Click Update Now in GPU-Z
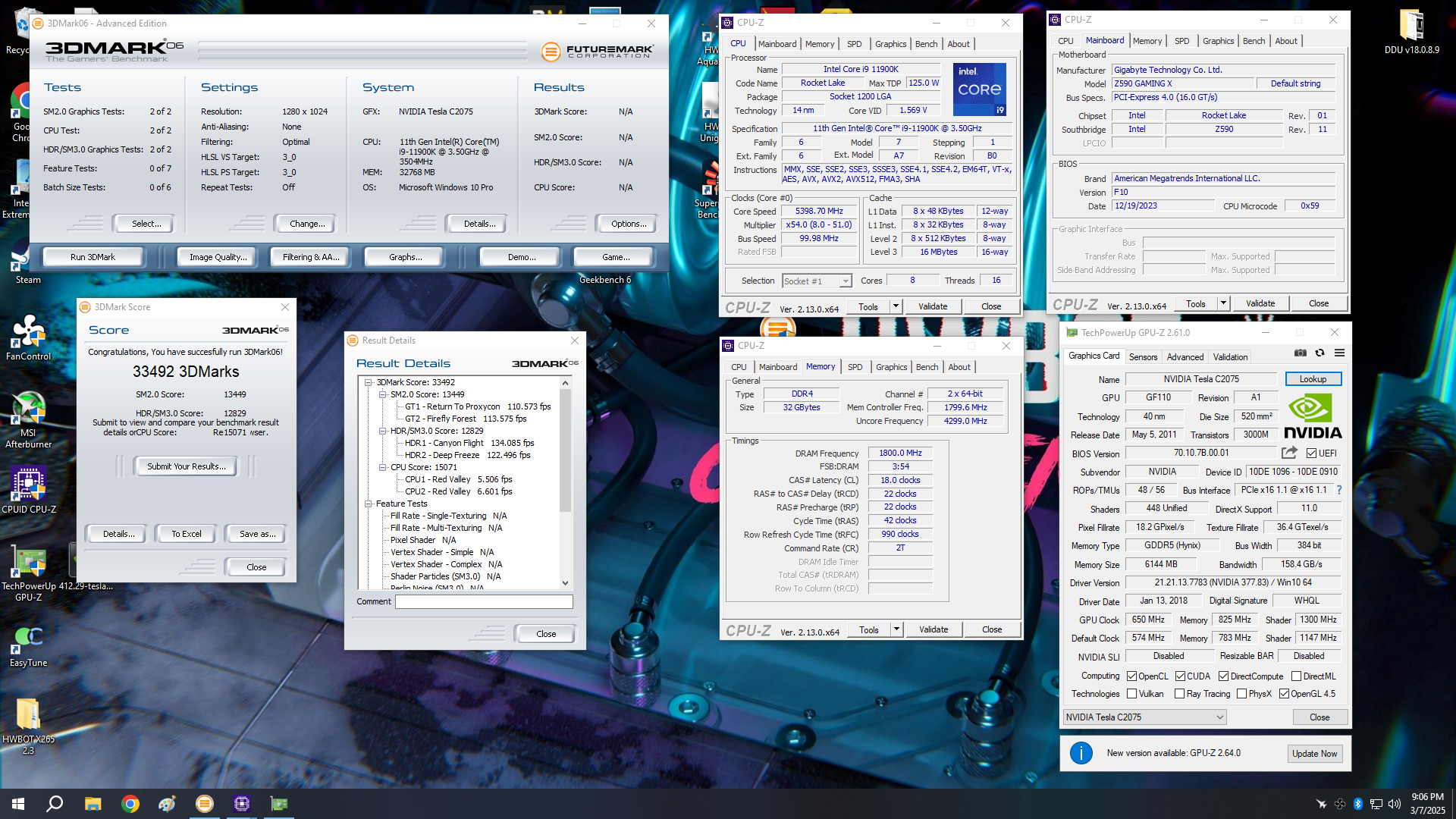This screenshot has width=1456, height=819. [x=1314, y=754]
